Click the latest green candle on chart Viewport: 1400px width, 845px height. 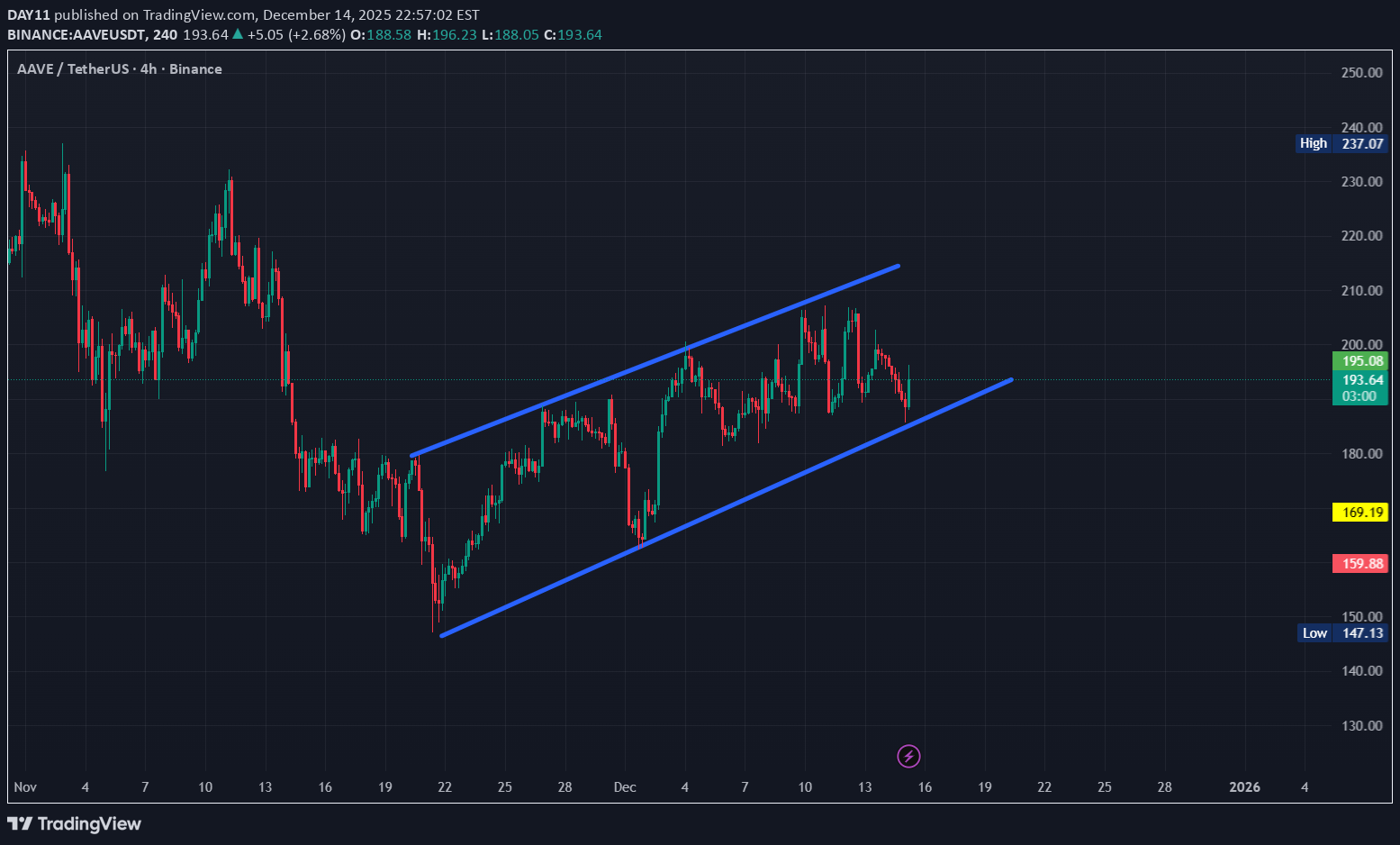pyautogui.click(x=910, y=391)
